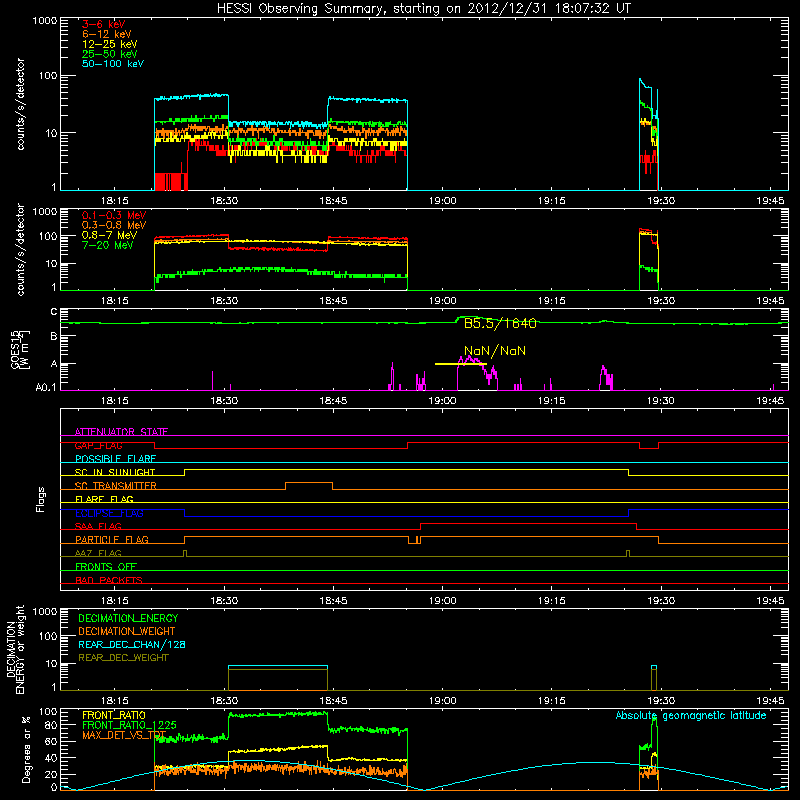Click the GOES15 axis label
Viewport: 800px width, 800px height.
coord(20,349)
